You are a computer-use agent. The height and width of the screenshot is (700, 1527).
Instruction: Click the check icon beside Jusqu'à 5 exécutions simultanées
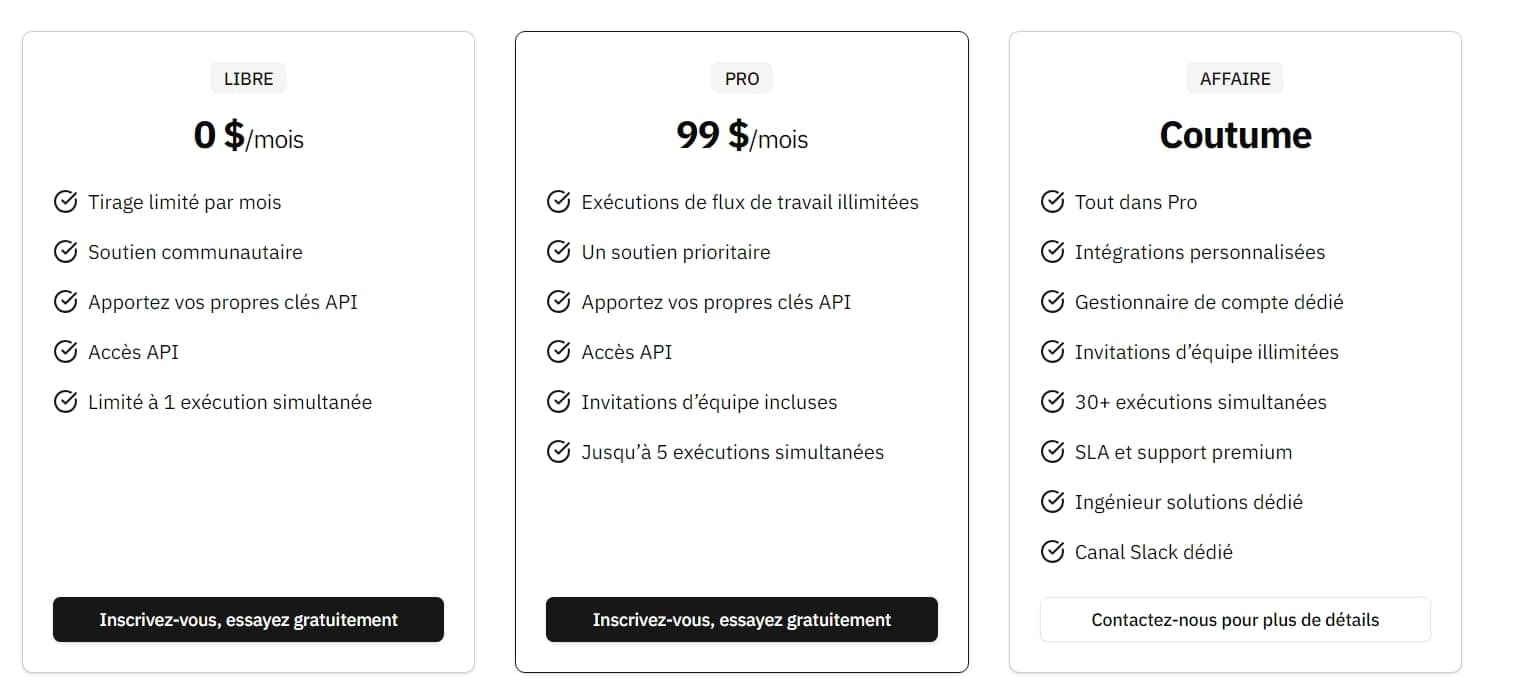559,452
